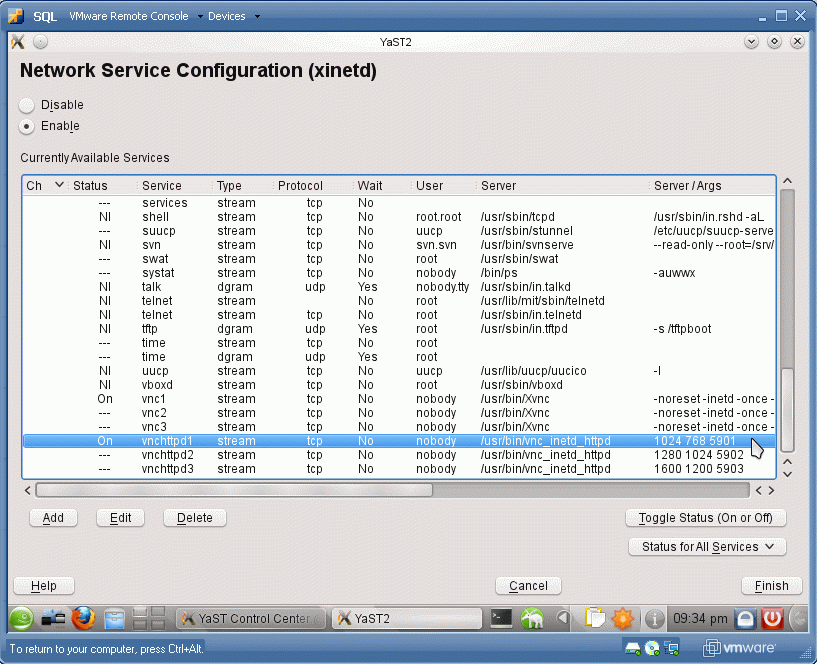This screenshot has height=664, width=817.
Task: Open the openSUSE start menu
Action: (x=21, y=619)
